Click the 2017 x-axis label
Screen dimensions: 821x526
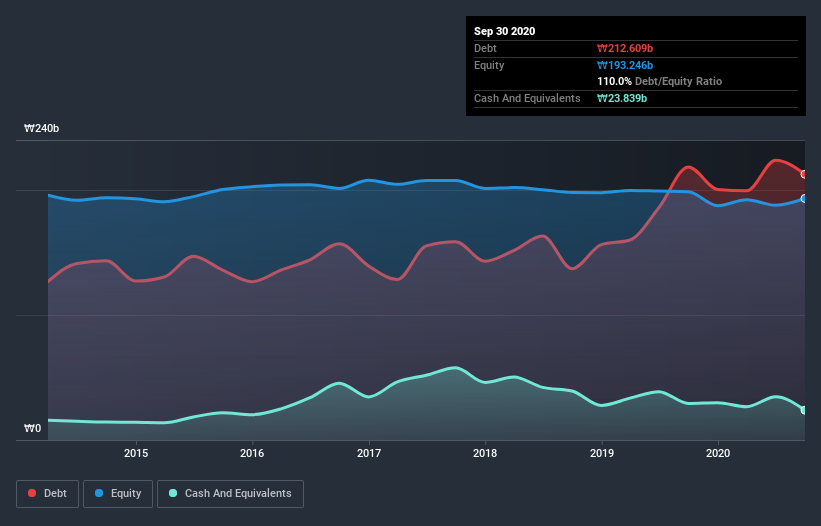point(369,453)
